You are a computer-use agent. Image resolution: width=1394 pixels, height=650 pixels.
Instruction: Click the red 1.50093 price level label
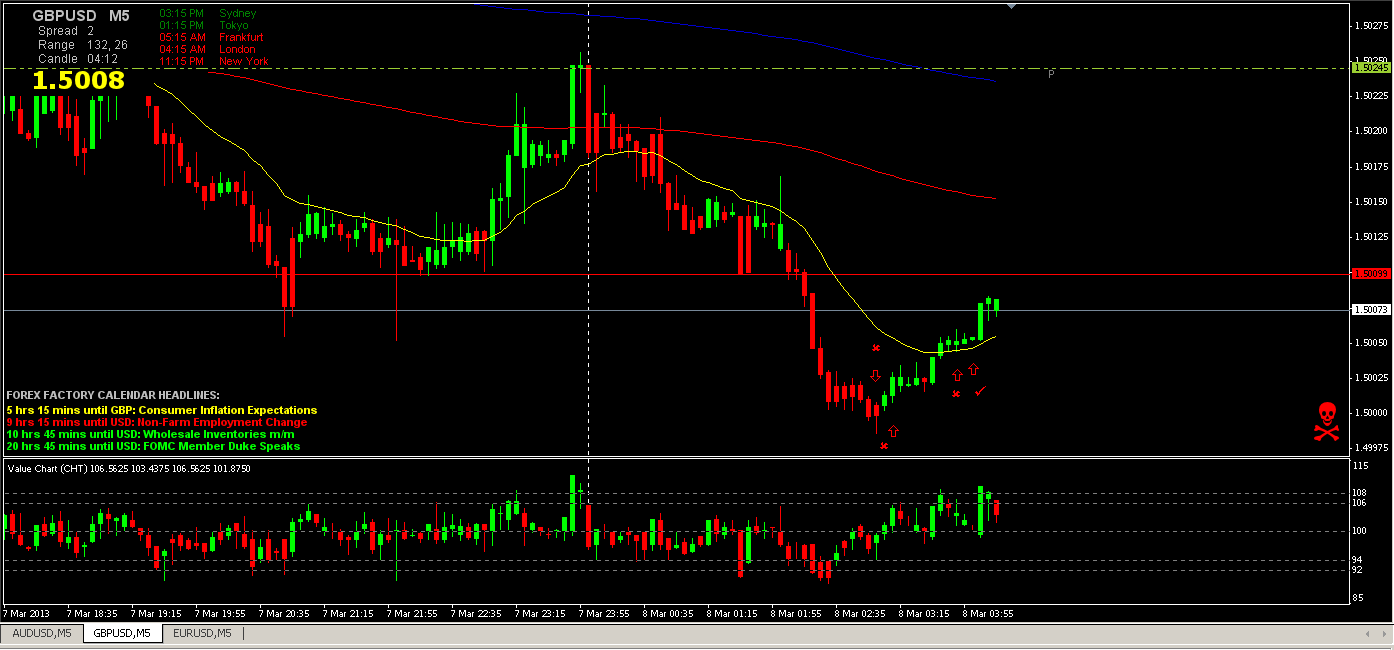point(1370,274)
